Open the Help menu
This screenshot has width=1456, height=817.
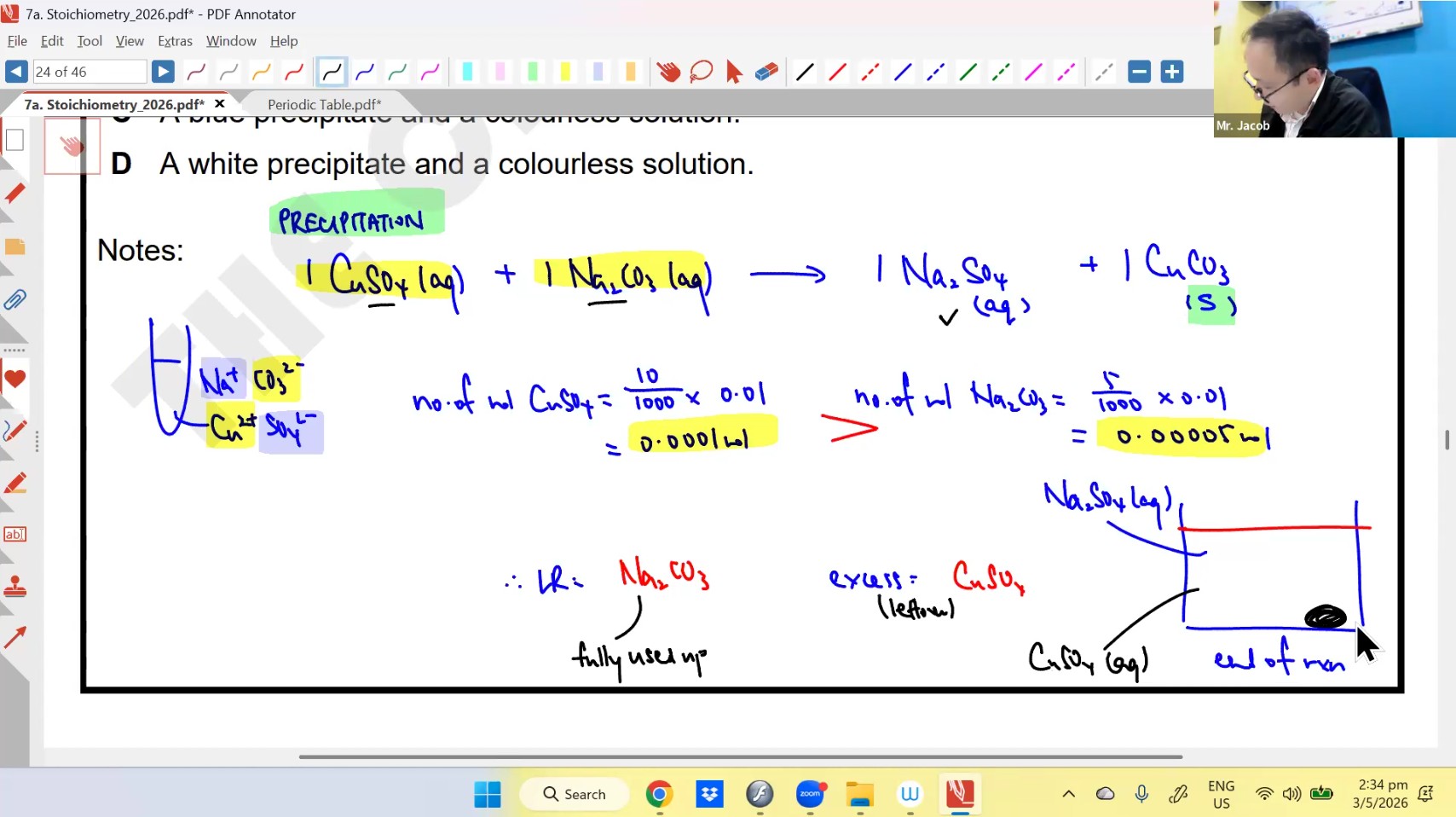tap(284, 41)
